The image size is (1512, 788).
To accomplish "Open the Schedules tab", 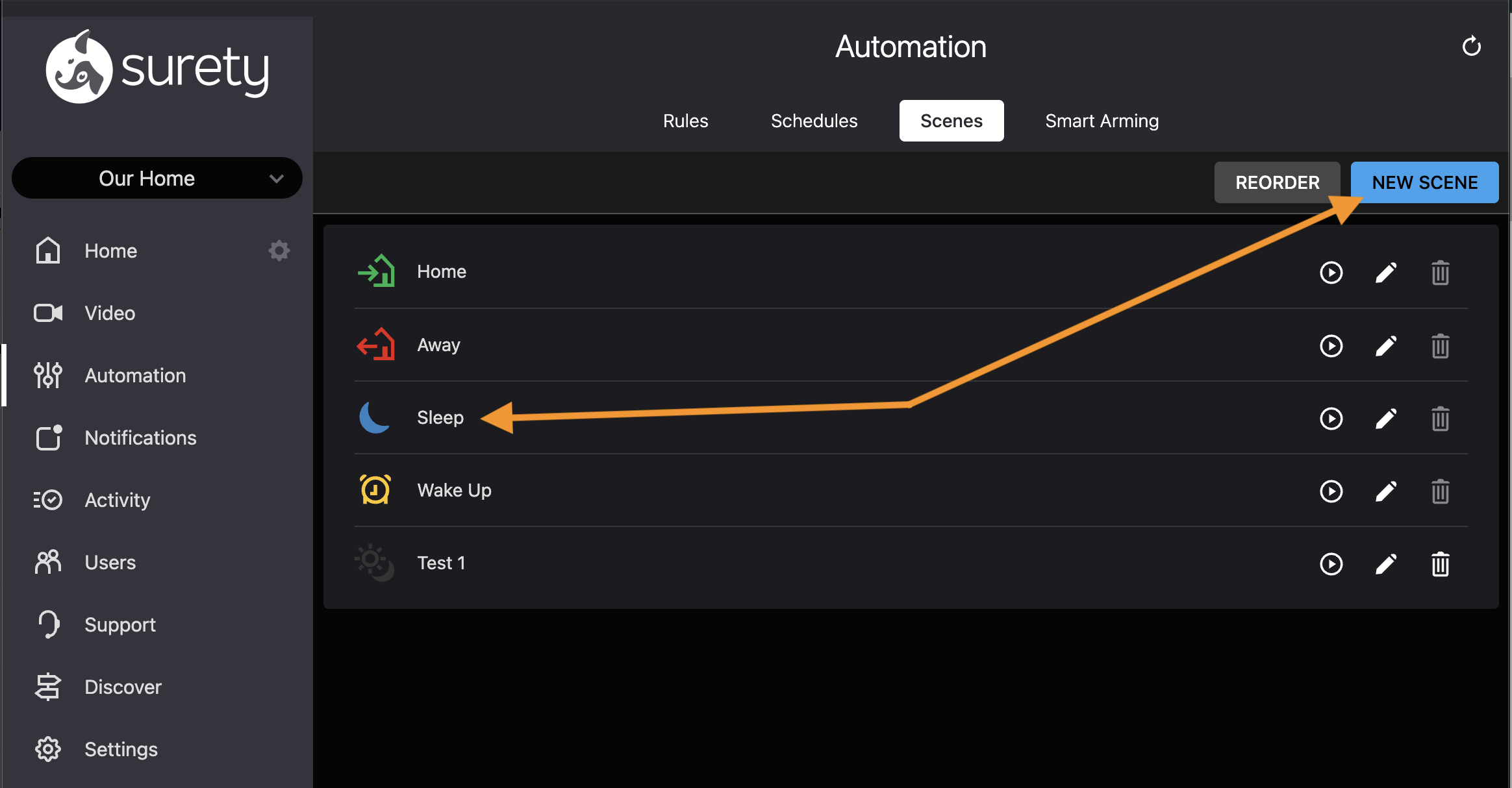I will tap(814, 121).
